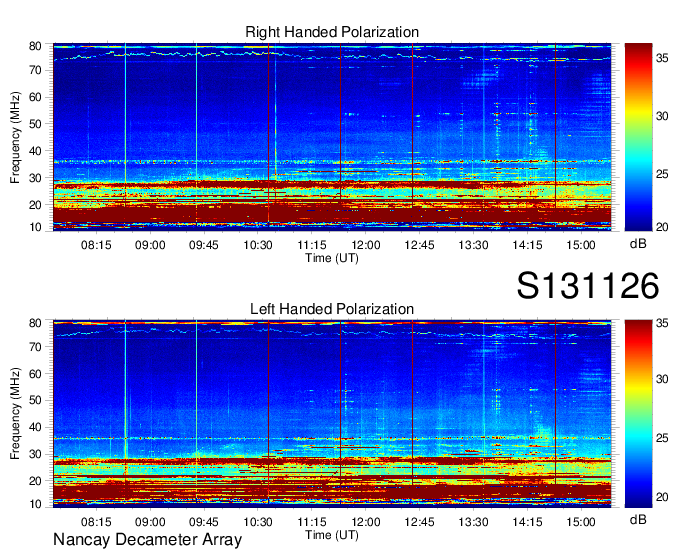Click the dB unit under Right Handed colorbar
Screen dimensions: 680x552
click(x=638, y=244)
